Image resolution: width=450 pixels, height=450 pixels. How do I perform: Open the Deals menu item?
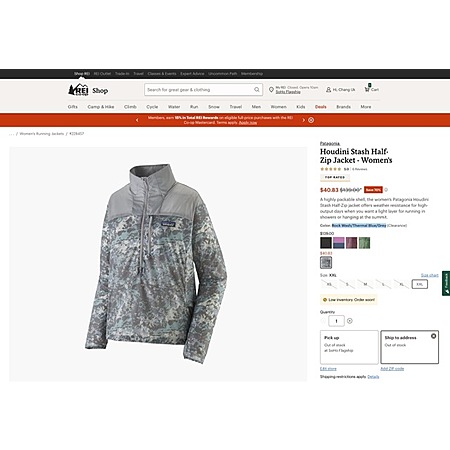321,107
